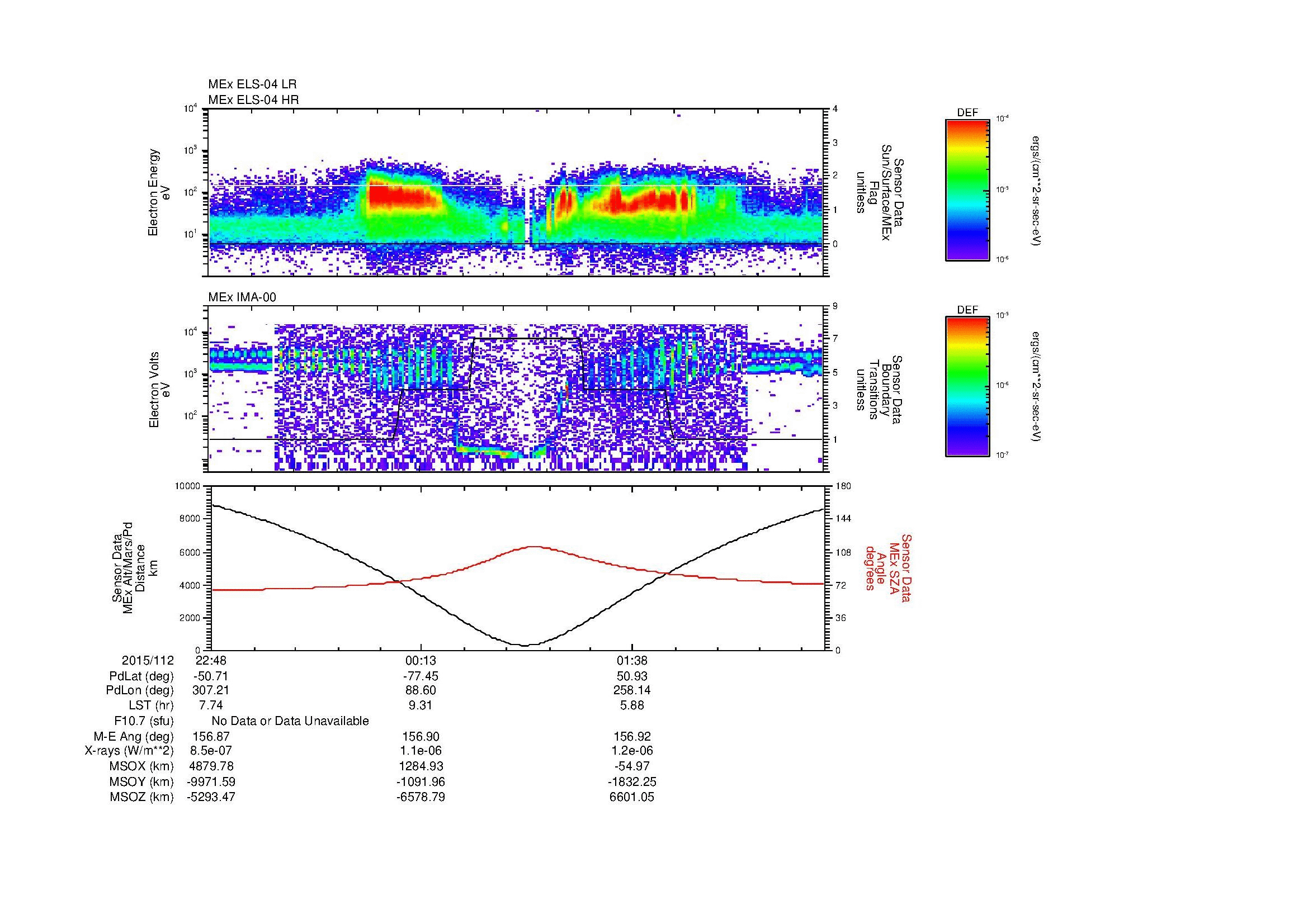Click LST value 5.88

pos(632,705)
